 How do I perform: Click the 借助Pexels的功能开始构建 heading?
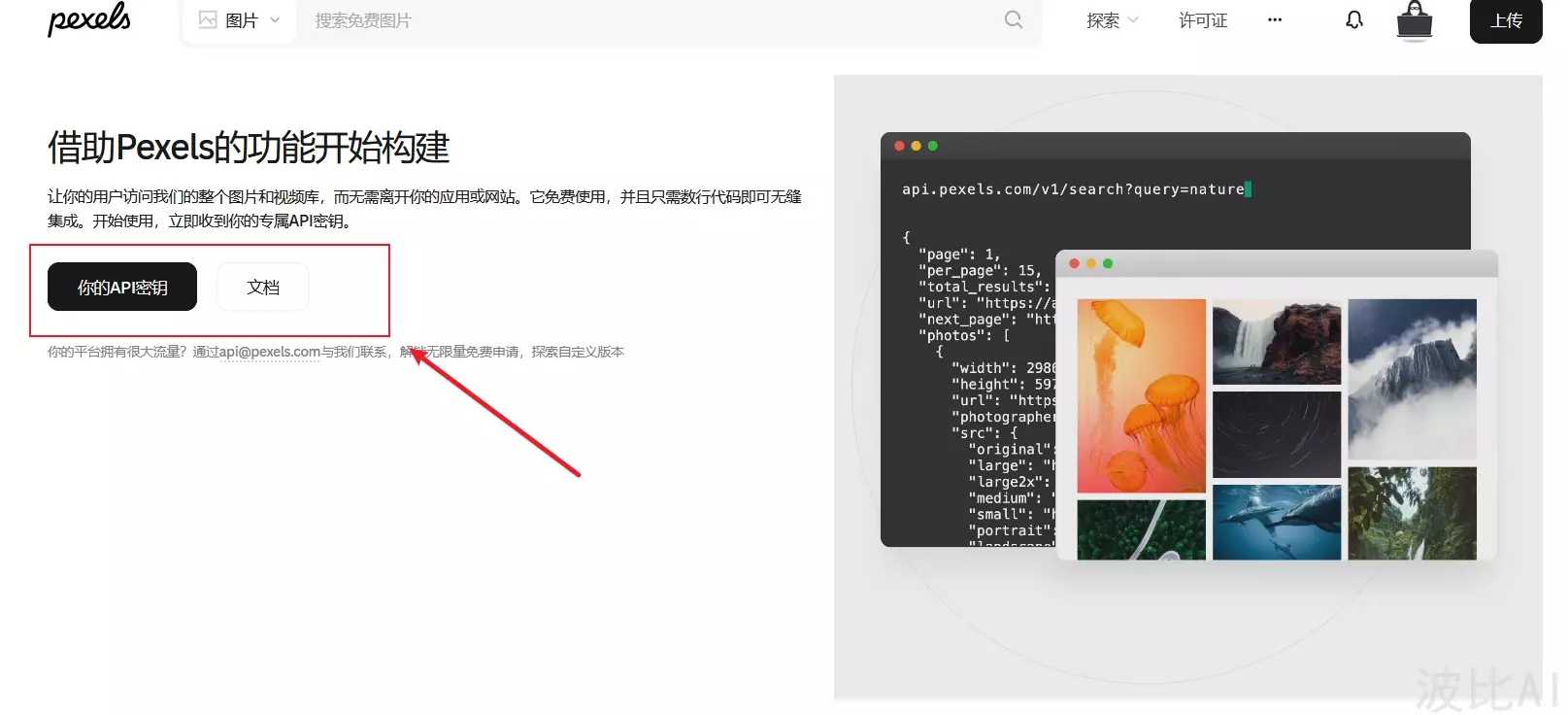pos(249,148)
